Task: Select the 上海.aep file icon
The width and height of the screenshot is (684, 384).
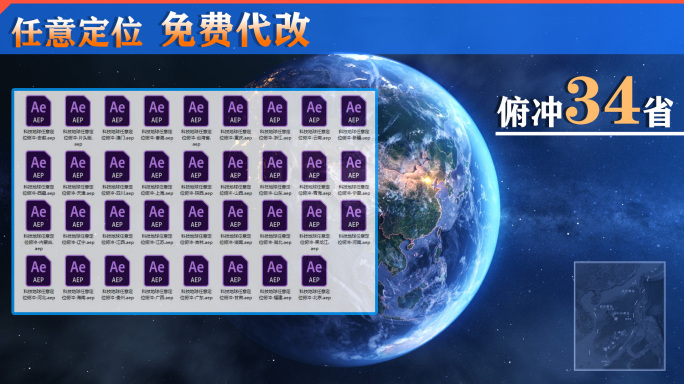Action: [x=157, y=167]
